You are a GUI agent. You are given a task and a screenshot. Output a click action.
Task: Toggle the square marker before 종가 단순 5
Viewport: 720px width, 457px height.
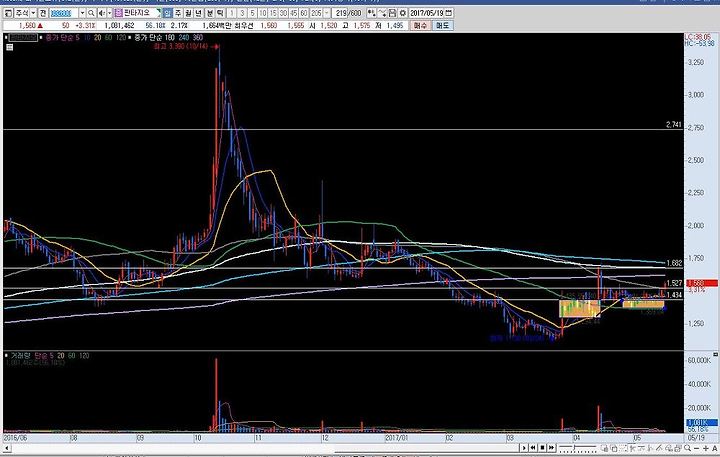point(41,38)
